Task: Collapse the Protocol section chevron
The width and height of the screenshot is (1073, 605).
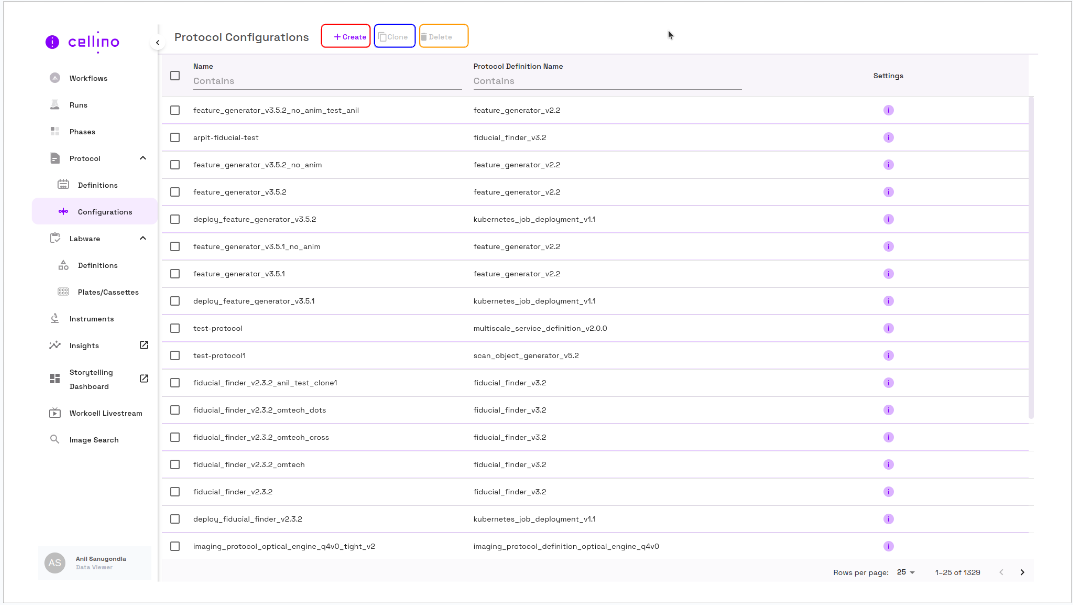Action: click(x=143, y=158)
